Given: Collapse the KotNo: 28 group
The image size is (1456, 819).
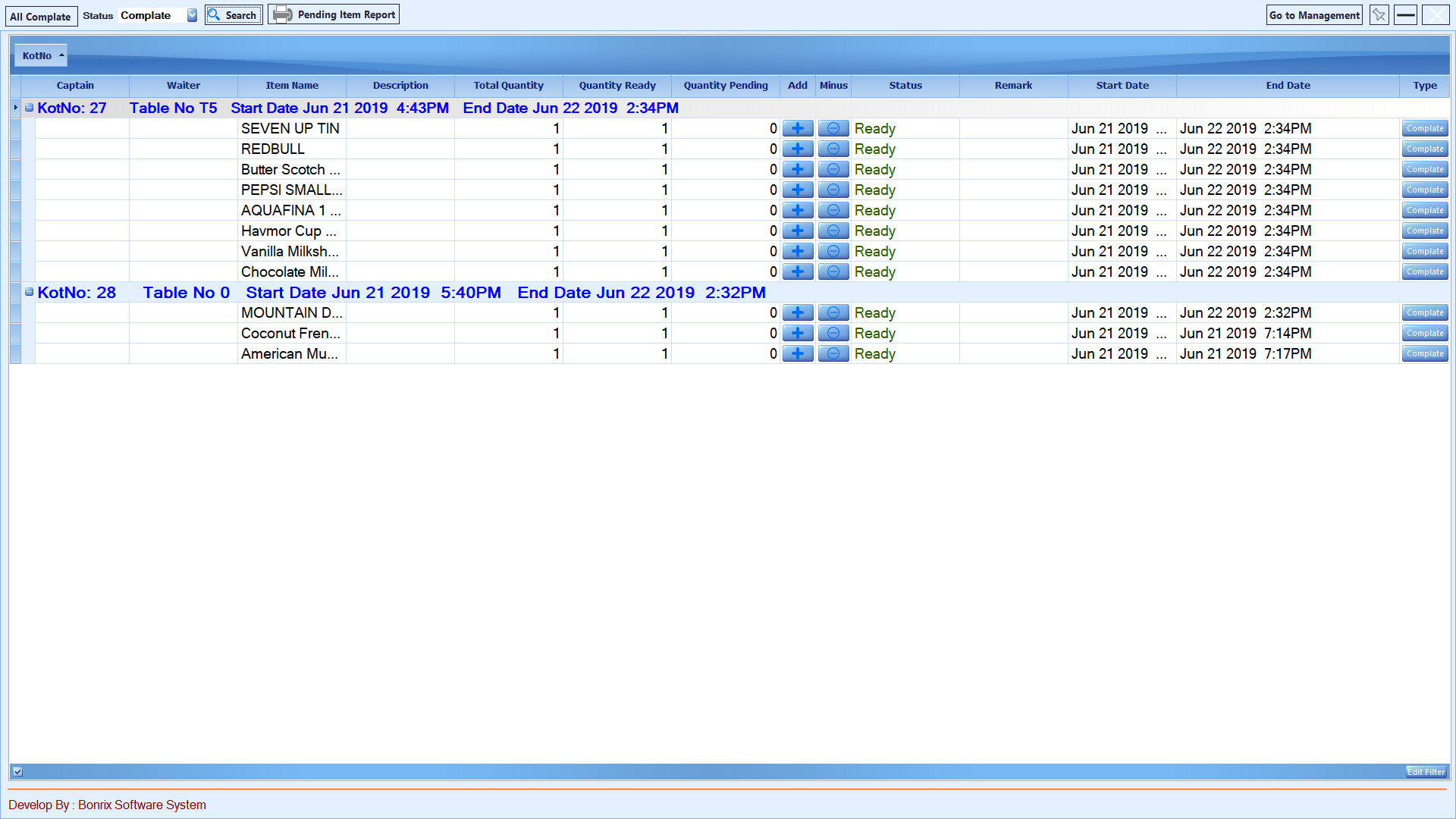Looking at the screenshot, I should [29, 292].
